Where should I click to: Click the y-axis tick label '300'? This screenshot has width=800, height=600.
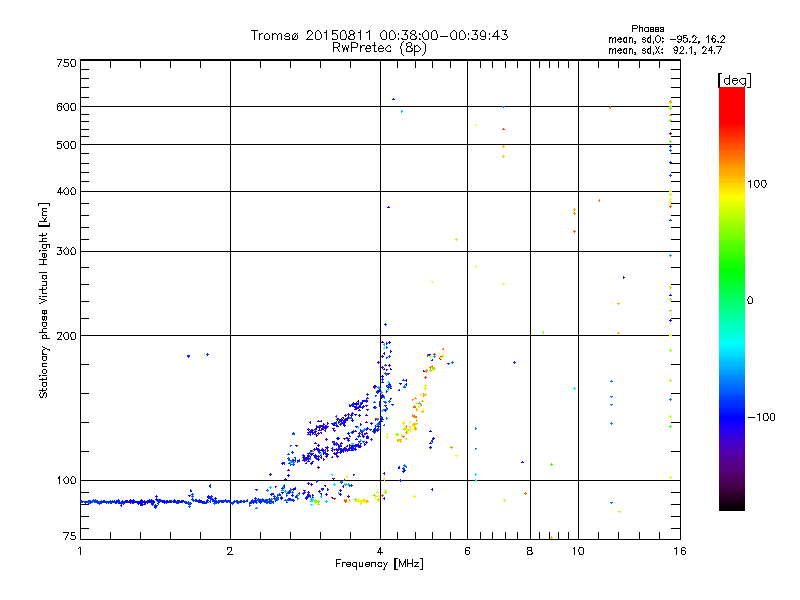tap(67, 252)
